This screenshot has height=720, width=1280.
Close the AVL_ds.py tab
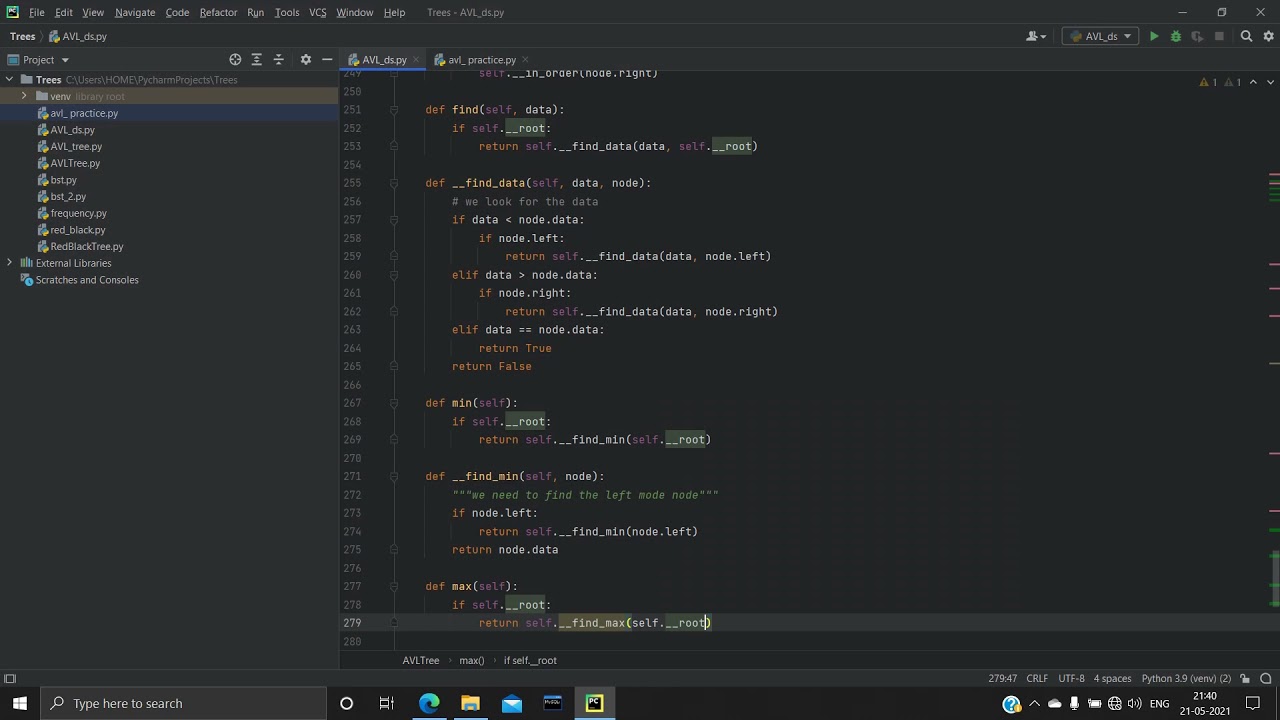[416, 60]
